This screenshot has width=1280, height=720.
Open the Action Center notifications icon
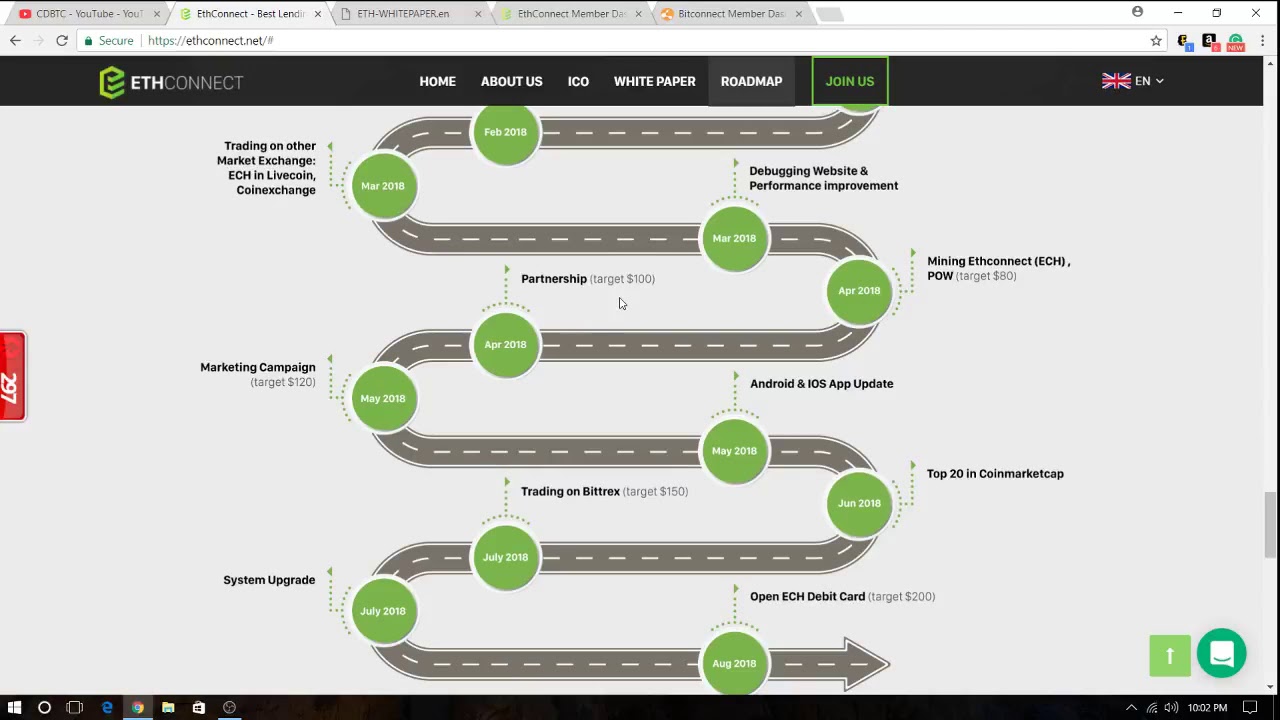(1250, 708)
